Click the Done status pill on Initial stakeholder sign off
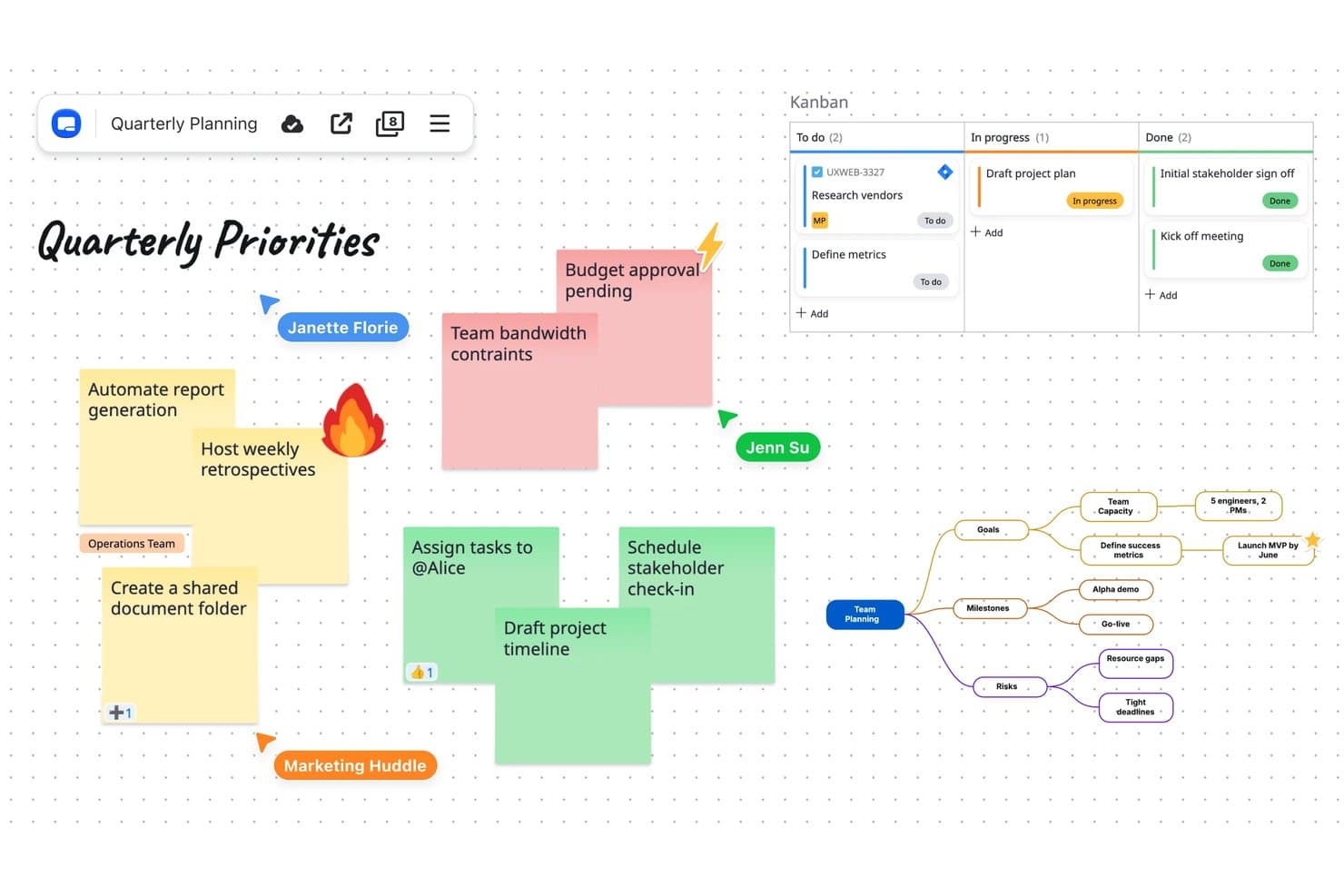Viewport: 1344px width, 896px height. 1280,201
